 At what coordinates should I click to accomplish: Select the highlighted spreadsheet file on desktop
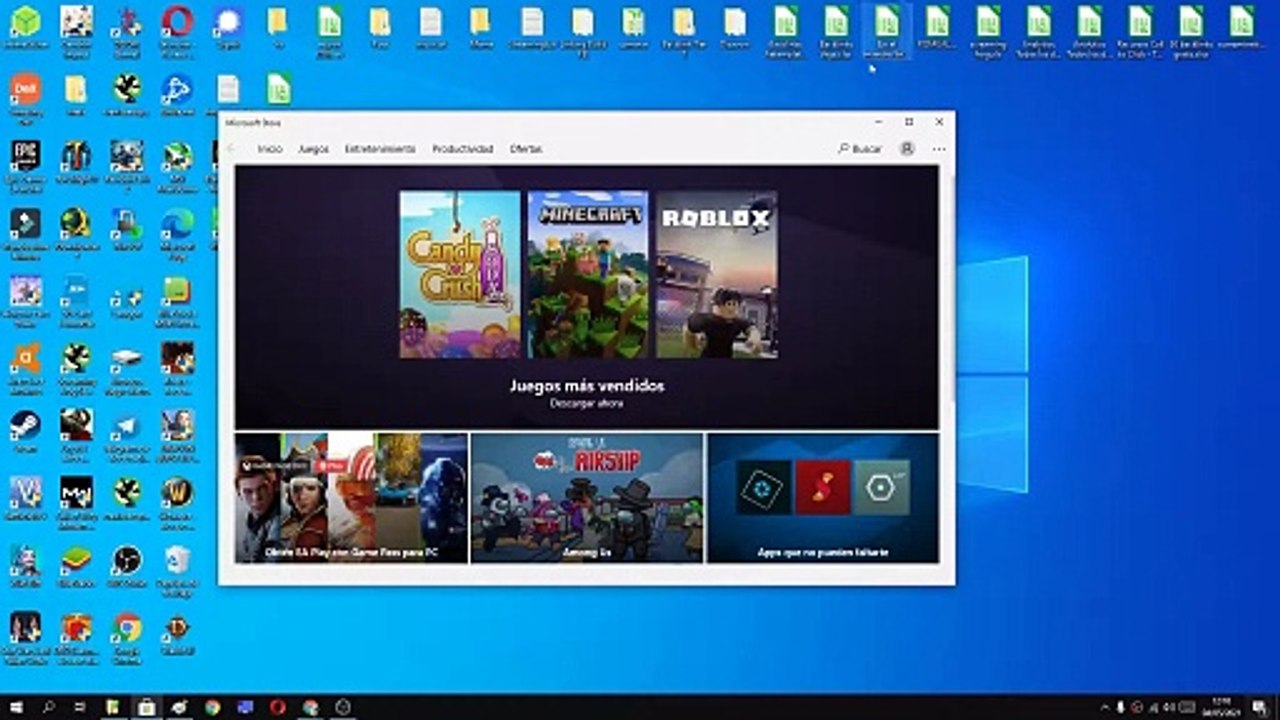point(886,30)
